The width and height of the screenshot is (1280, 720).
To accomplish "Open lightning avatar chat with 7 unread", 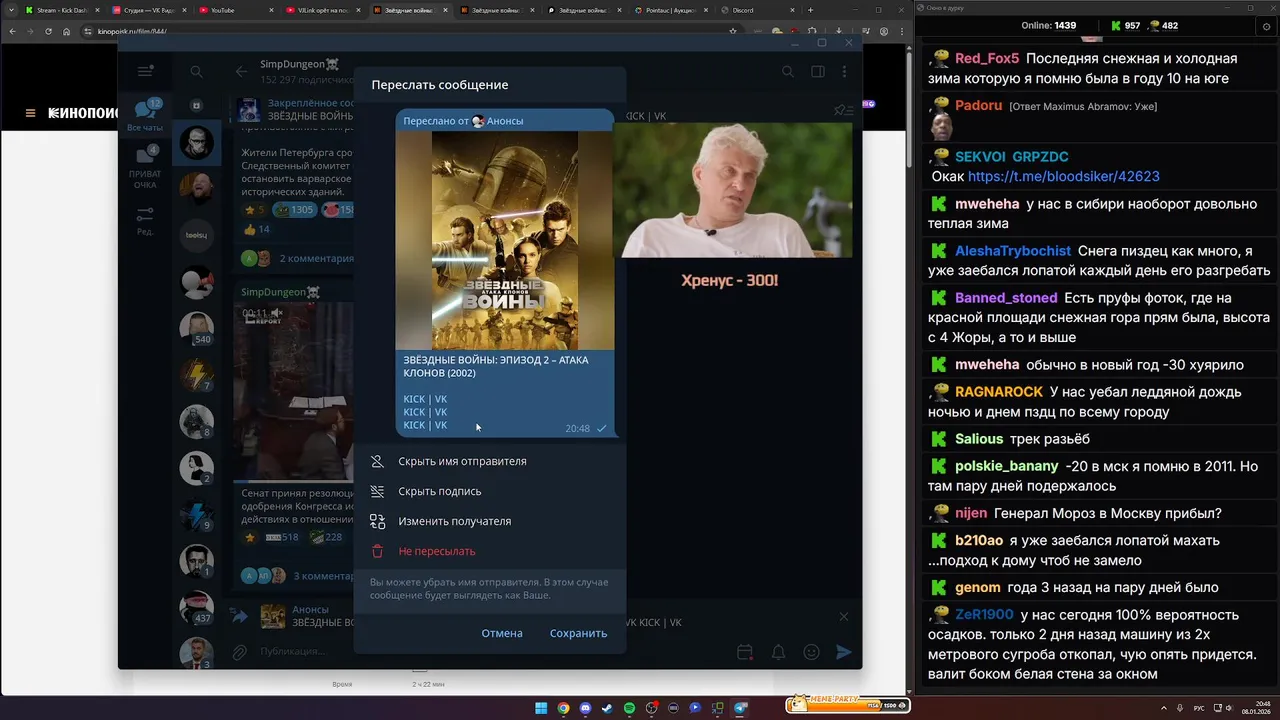I will pyautogui.click(x=197, y=375).
